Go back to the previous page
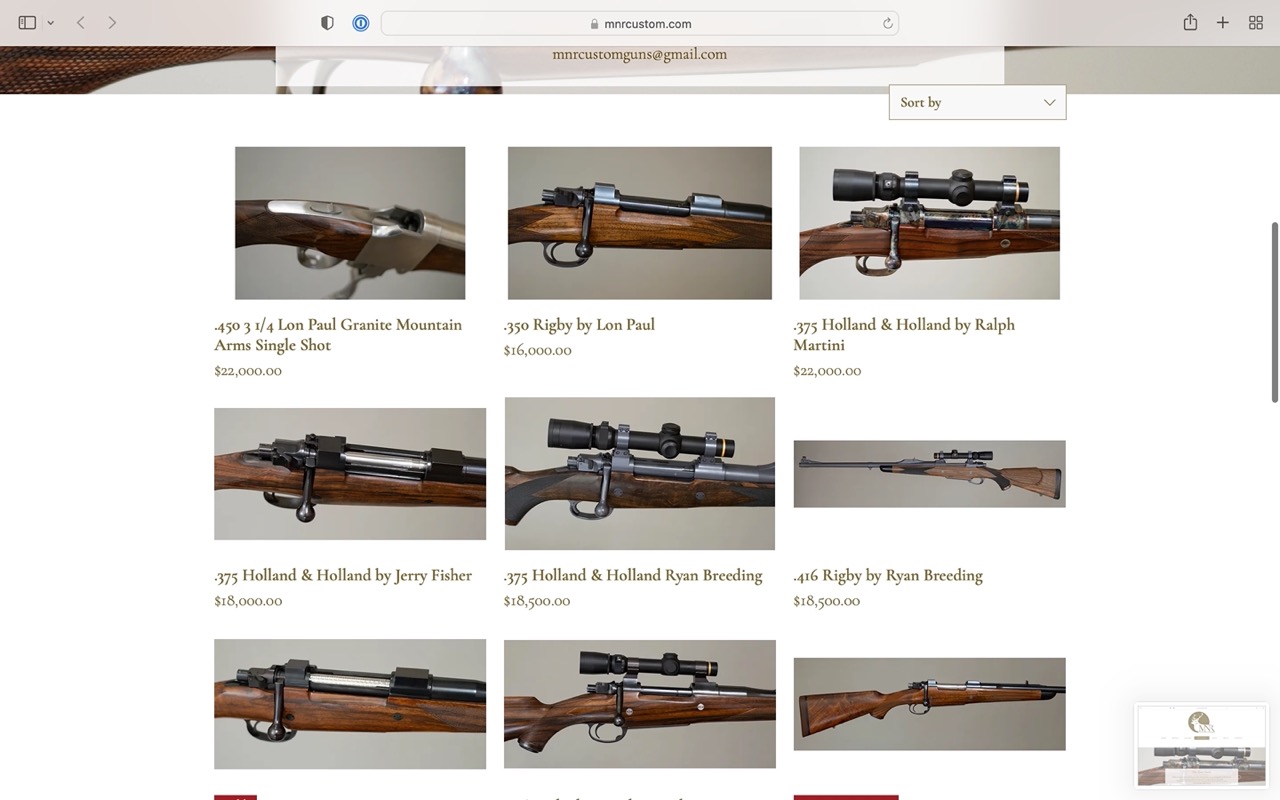Viewport: 1280px width, 800px height. point(81,23)
